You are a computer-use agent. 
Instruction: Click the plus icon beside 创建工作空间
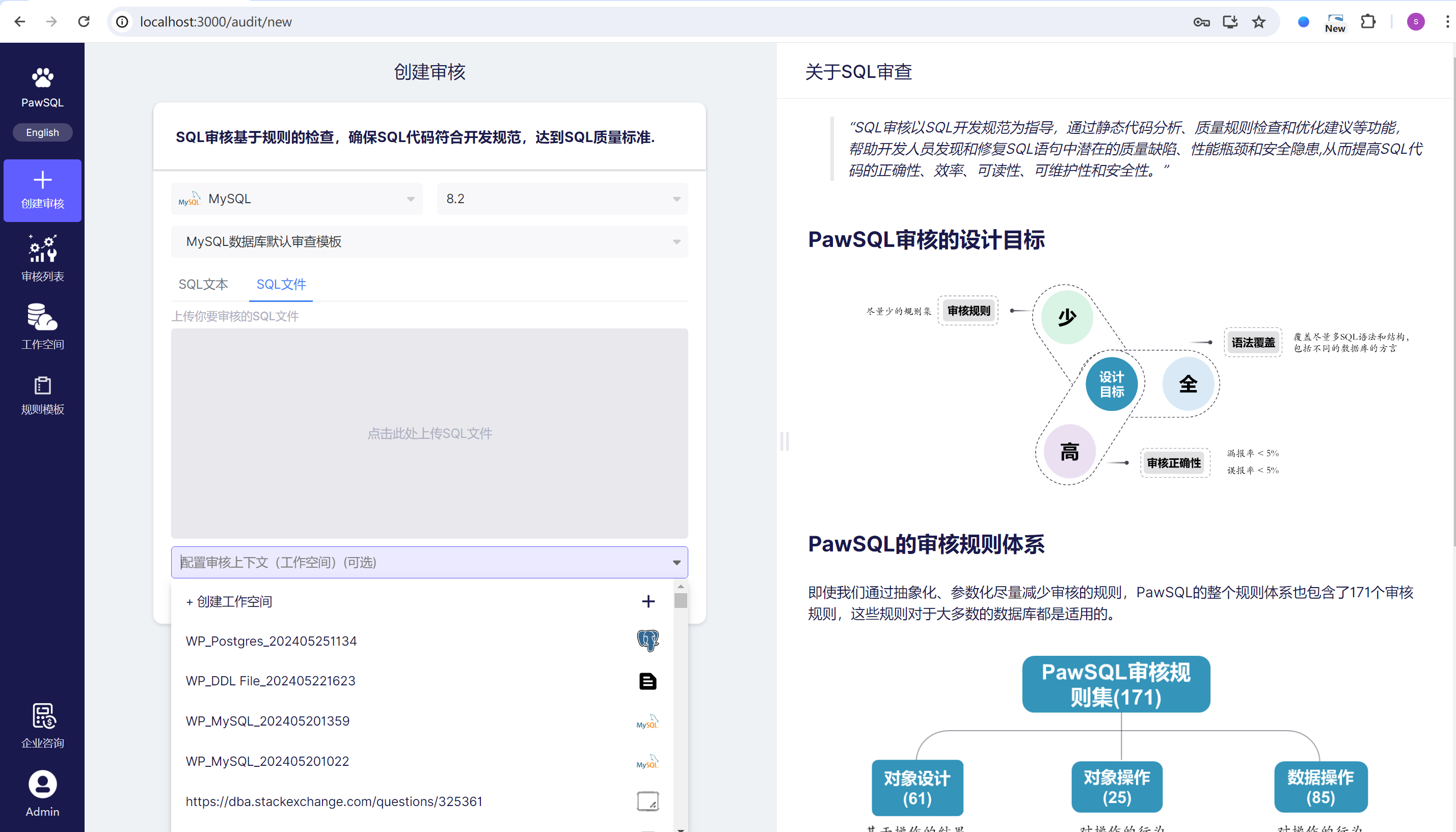pos(648,601)
